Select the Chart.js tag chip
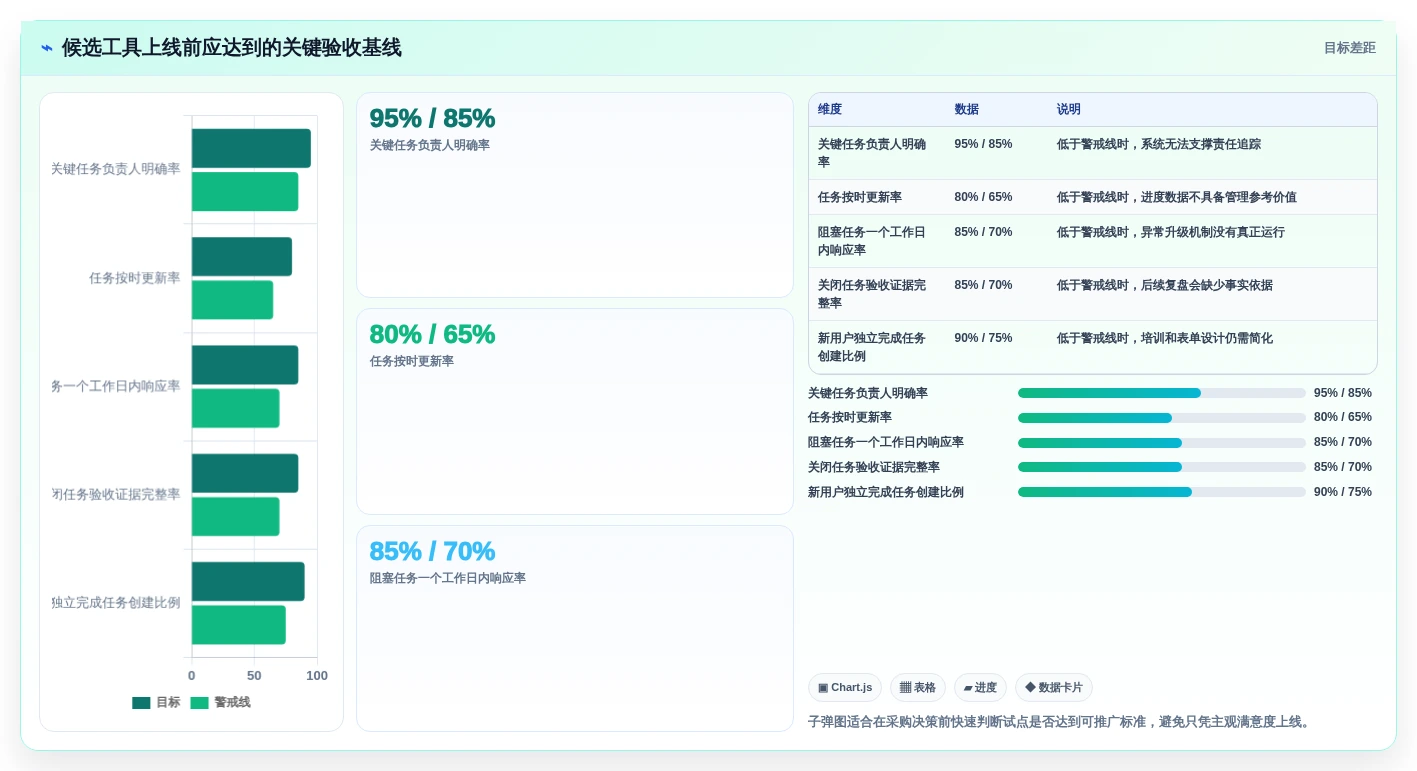 click(x=845, y=687)
